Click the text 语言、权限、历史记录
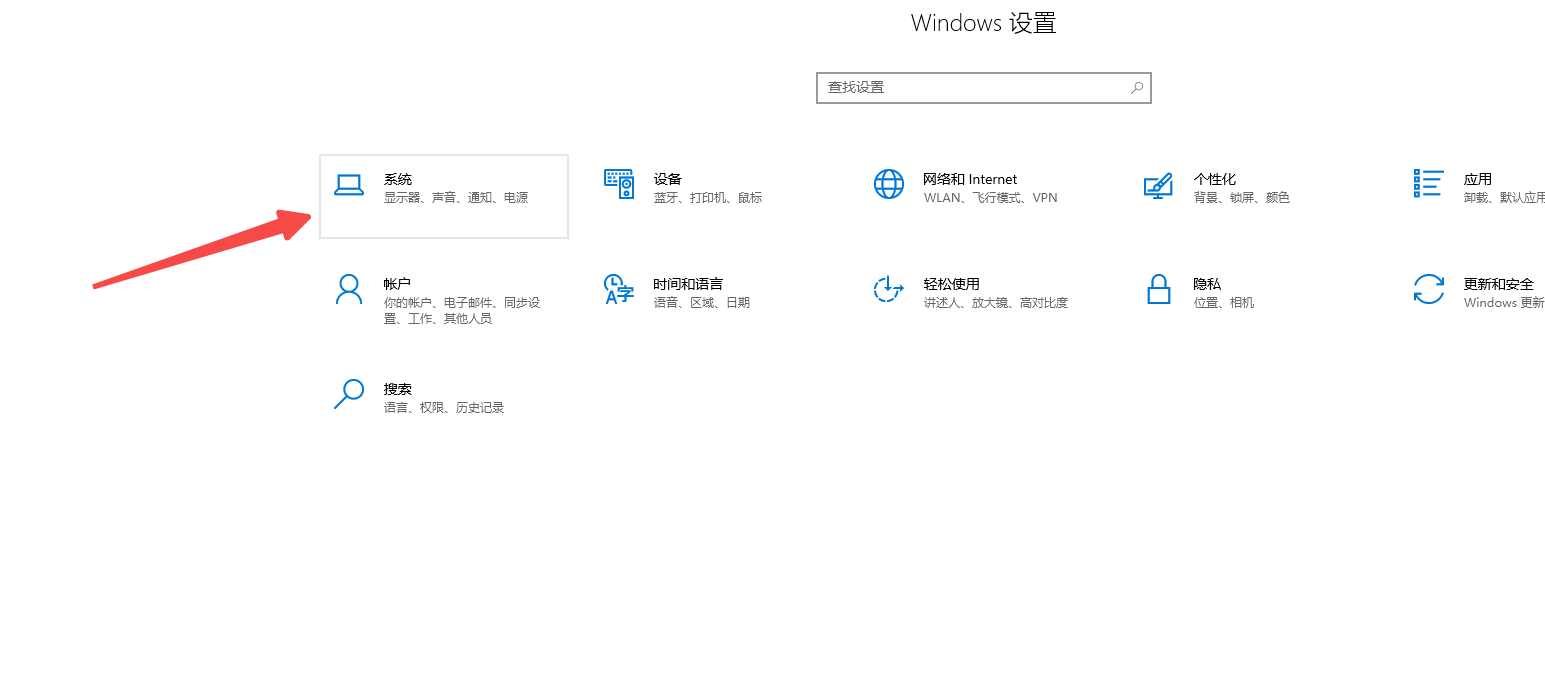1545x687 pixels. point(444,408)
